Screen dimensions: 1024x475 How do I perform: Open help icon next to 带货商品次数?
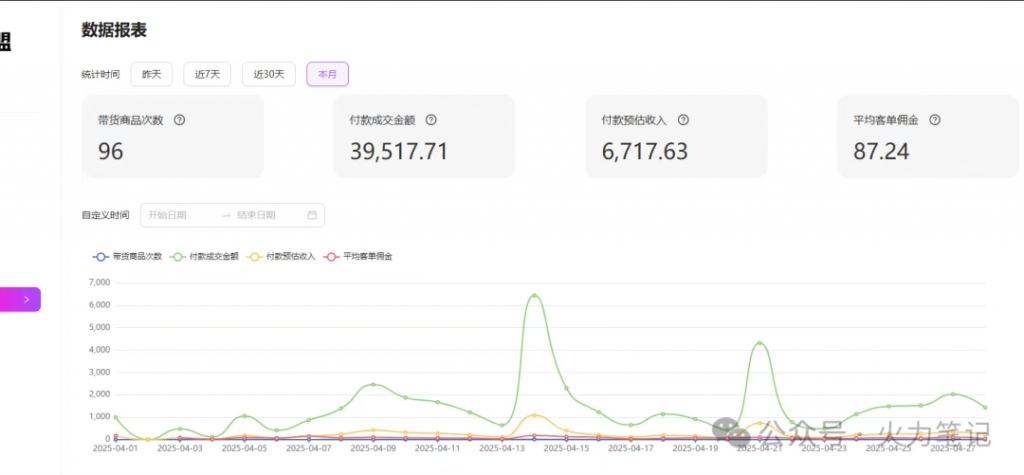tap(180, 120)
